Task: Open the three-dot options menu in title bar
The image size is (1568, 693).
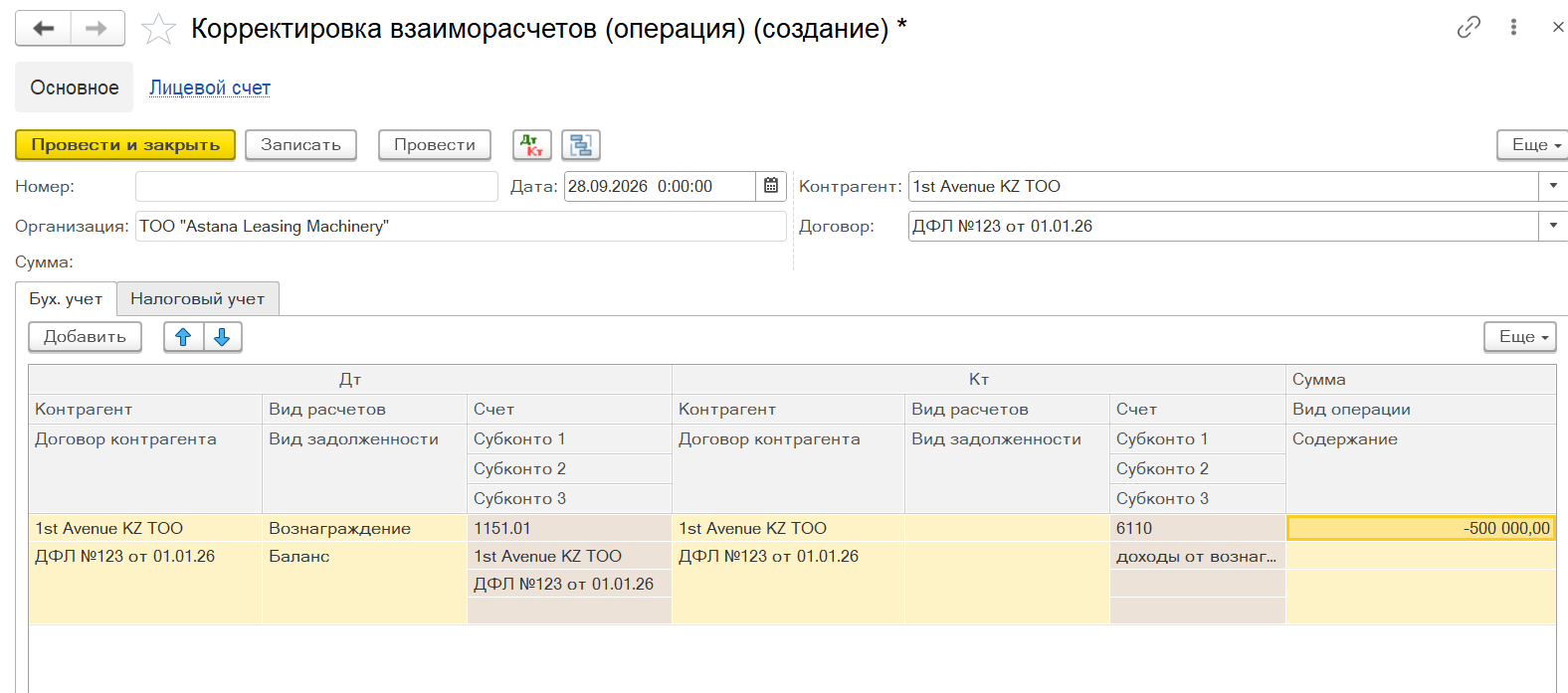Action: point(1513,28)
